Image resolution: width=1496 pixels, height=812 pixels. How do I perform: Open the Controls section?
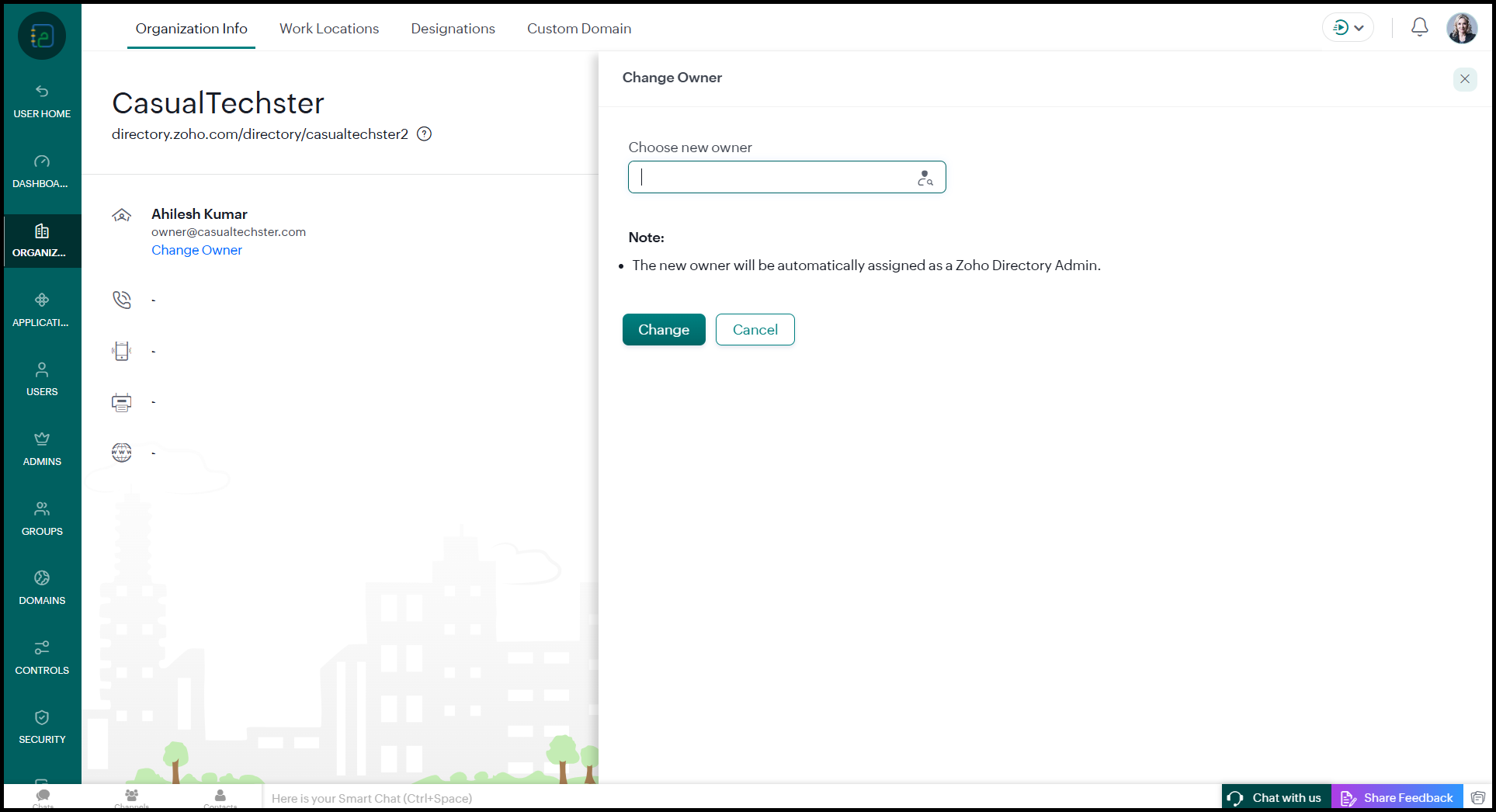pyautogui.click(x=42, y=658)
